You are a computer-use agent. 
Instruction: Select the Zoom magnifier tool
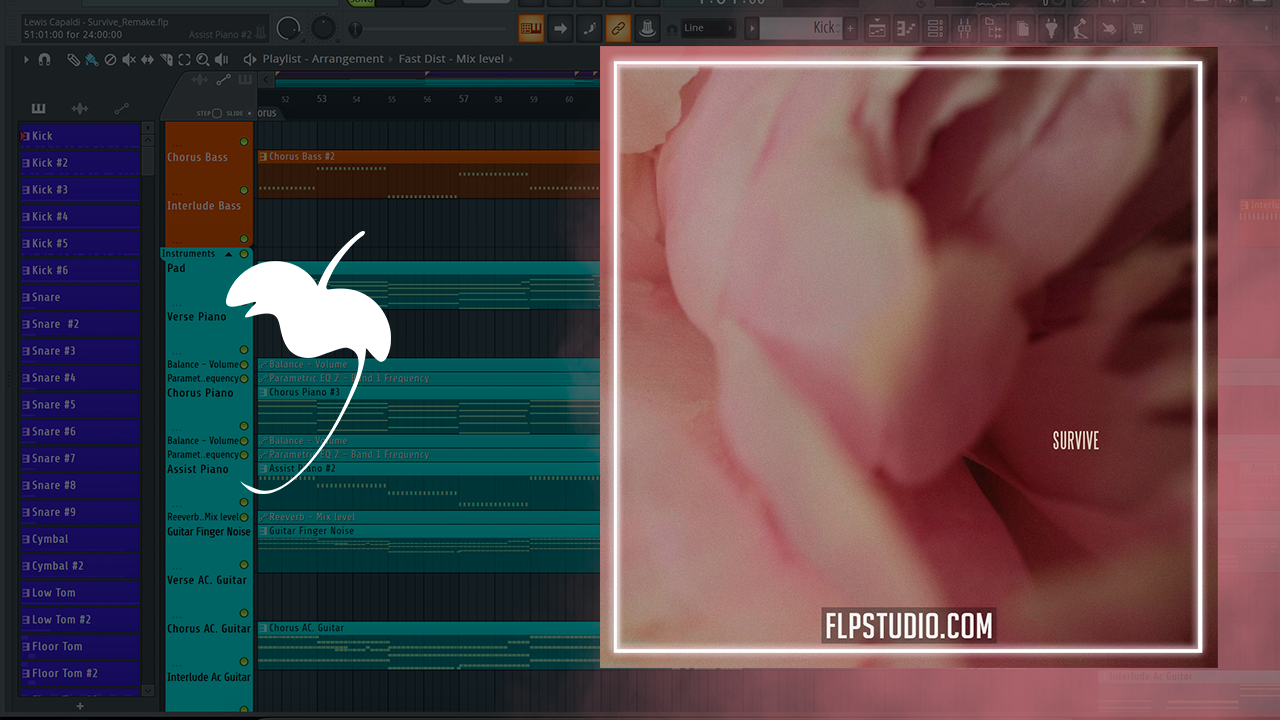point(203,60)
